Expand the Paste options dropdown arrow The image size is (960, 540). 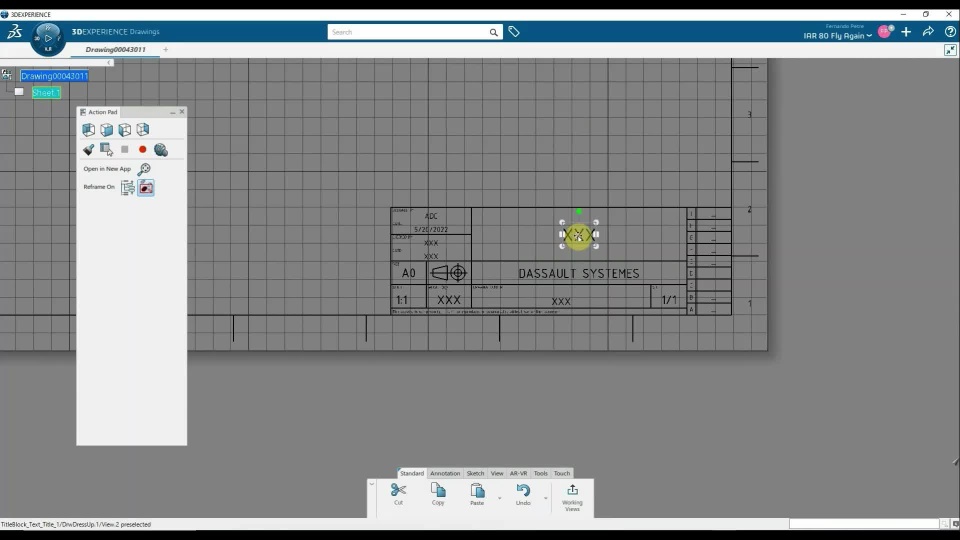pyautogui.click(x=500, y=498)
